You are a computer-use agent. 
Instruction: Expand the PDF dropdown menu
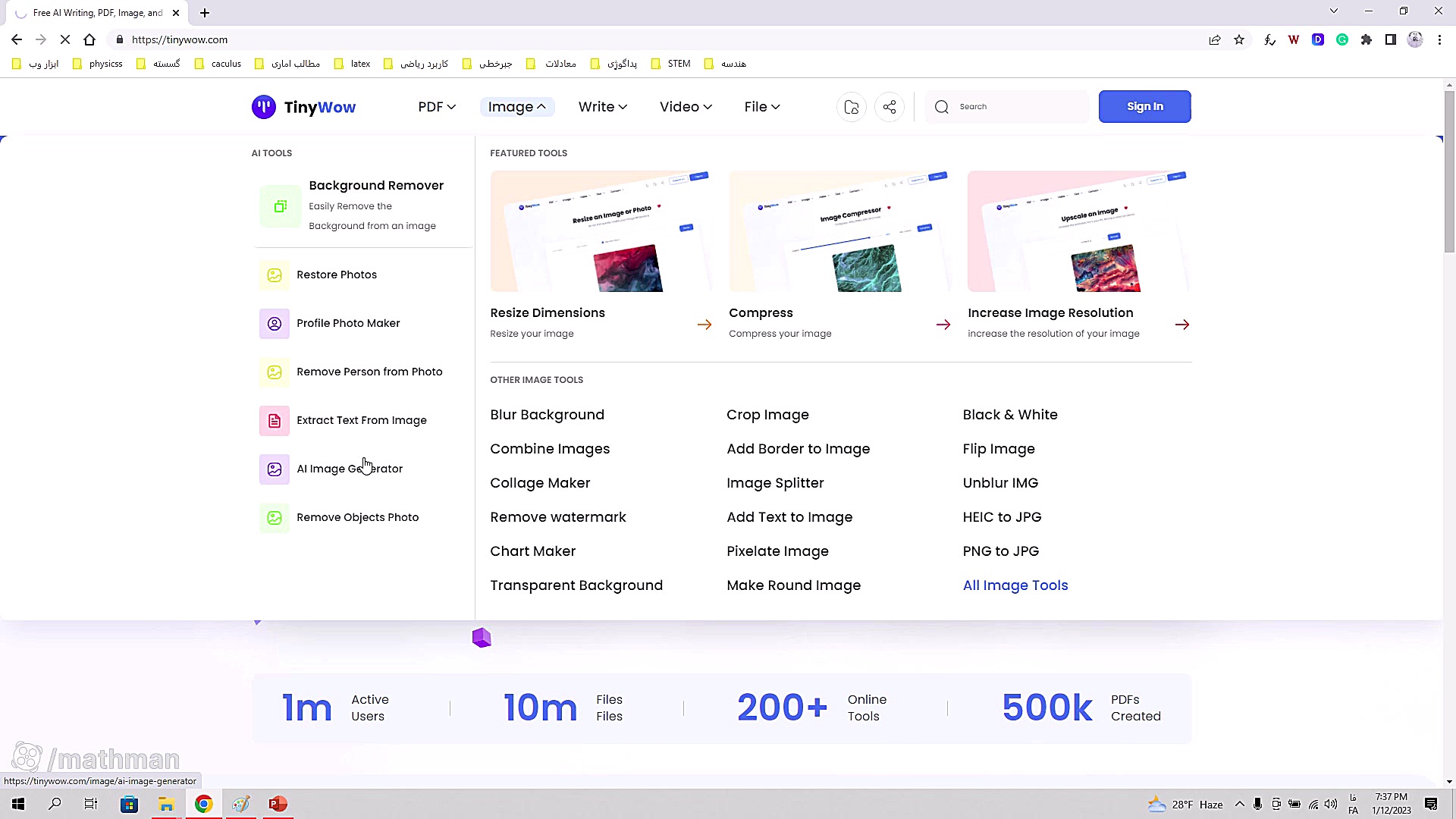click(x=437, y=107)
